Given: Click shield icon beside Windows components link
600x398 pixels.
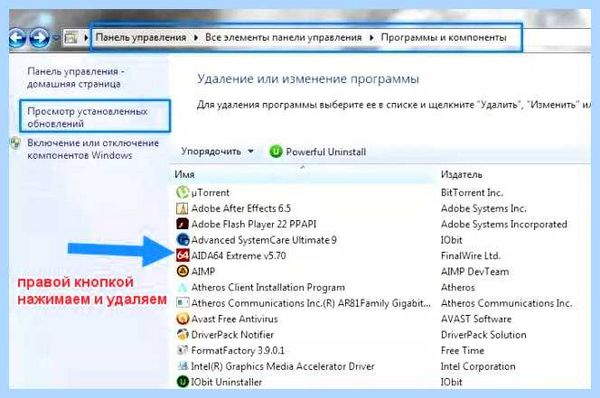Looking at the screenshot, I should coord(16,143).
